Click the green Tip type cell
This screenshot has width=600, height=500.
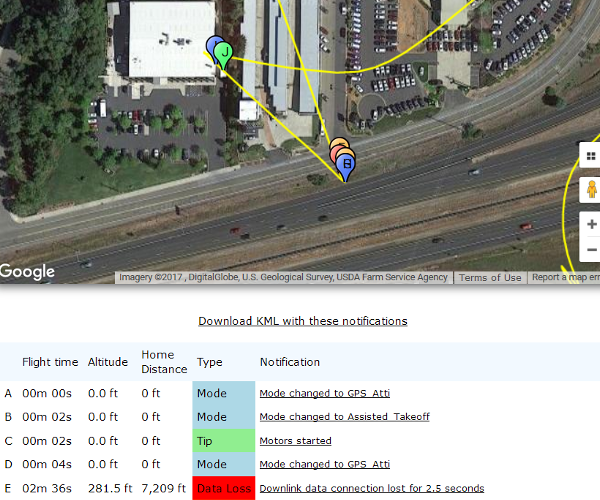(x=224, y=441)
